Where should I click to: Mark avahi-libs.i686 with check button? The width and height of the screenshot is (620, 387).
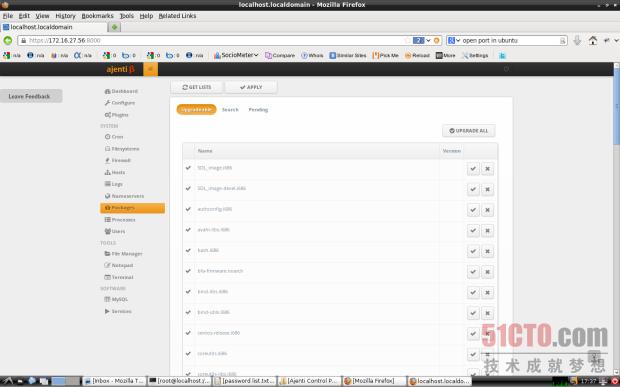coord(473,230)
